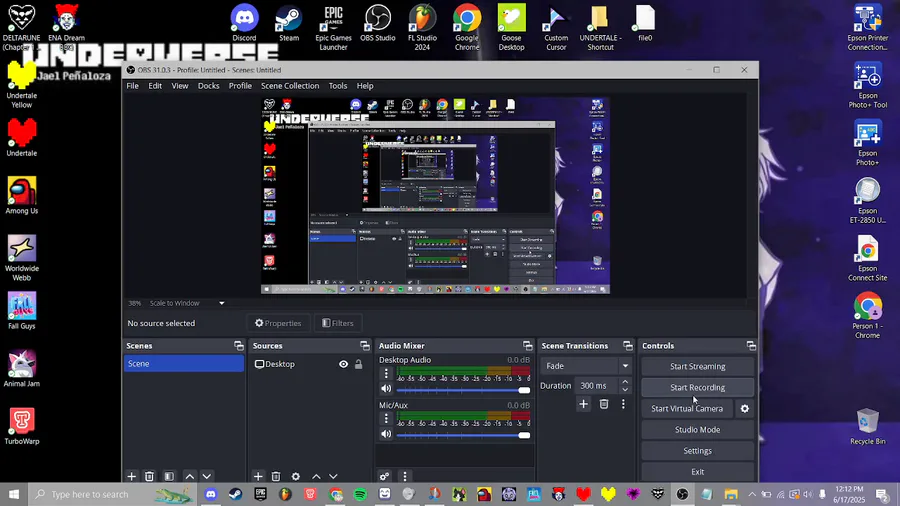This screenshot has width=900, height=506.
Task: Add a new scene with the plus icon
Action: pos(131,476)
